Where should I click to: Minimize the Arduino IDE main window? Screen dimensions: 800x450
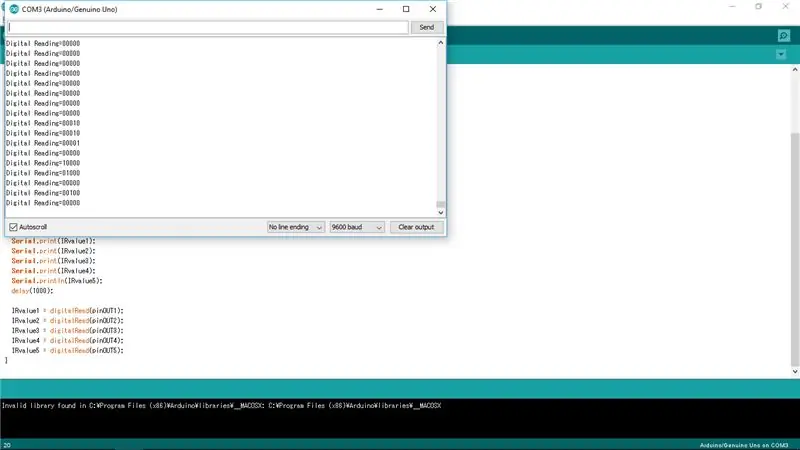click(x=732, y=6)
